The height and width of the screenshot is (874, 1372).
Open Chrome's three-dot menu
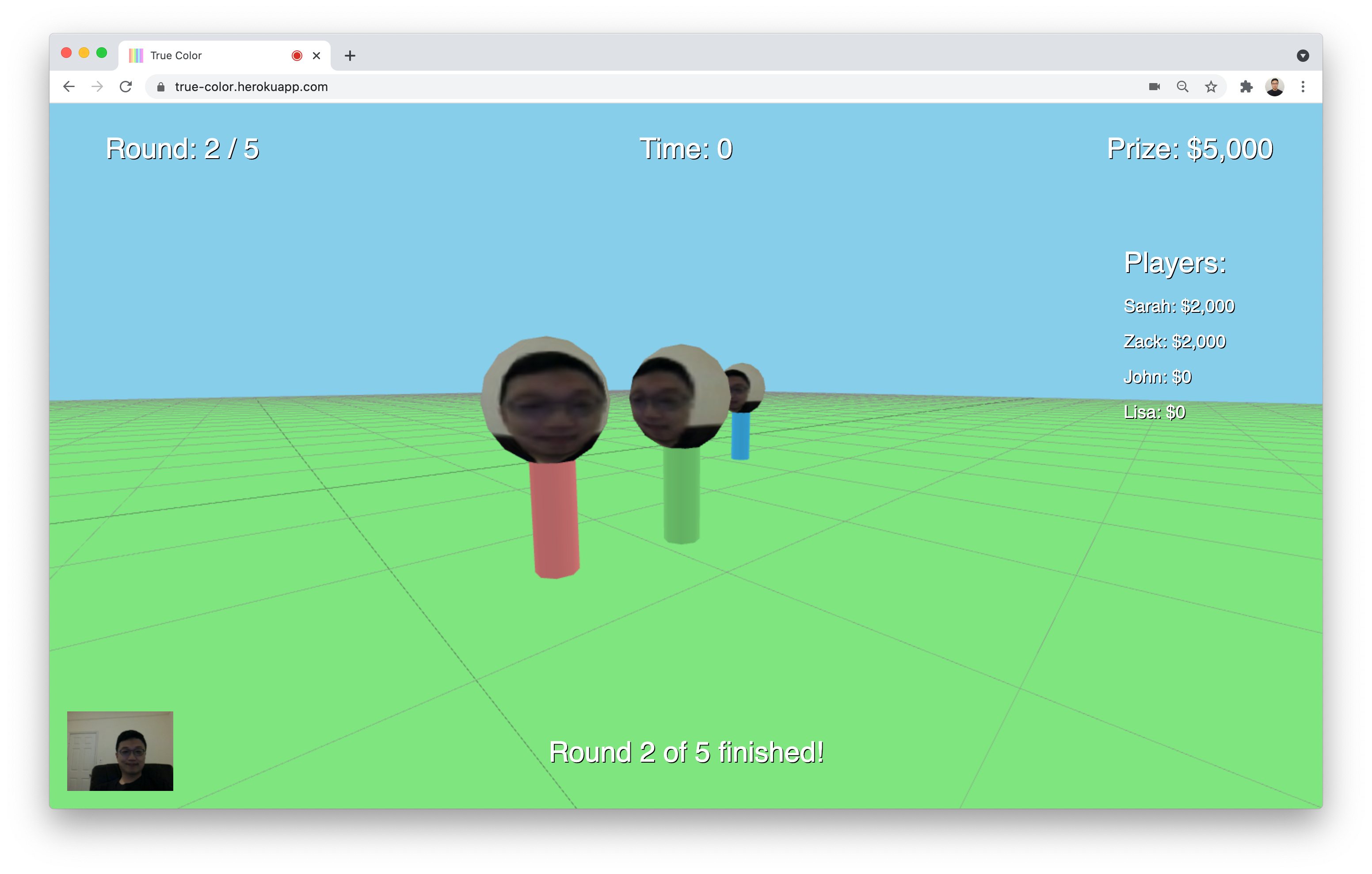[x=1303, y=87]
